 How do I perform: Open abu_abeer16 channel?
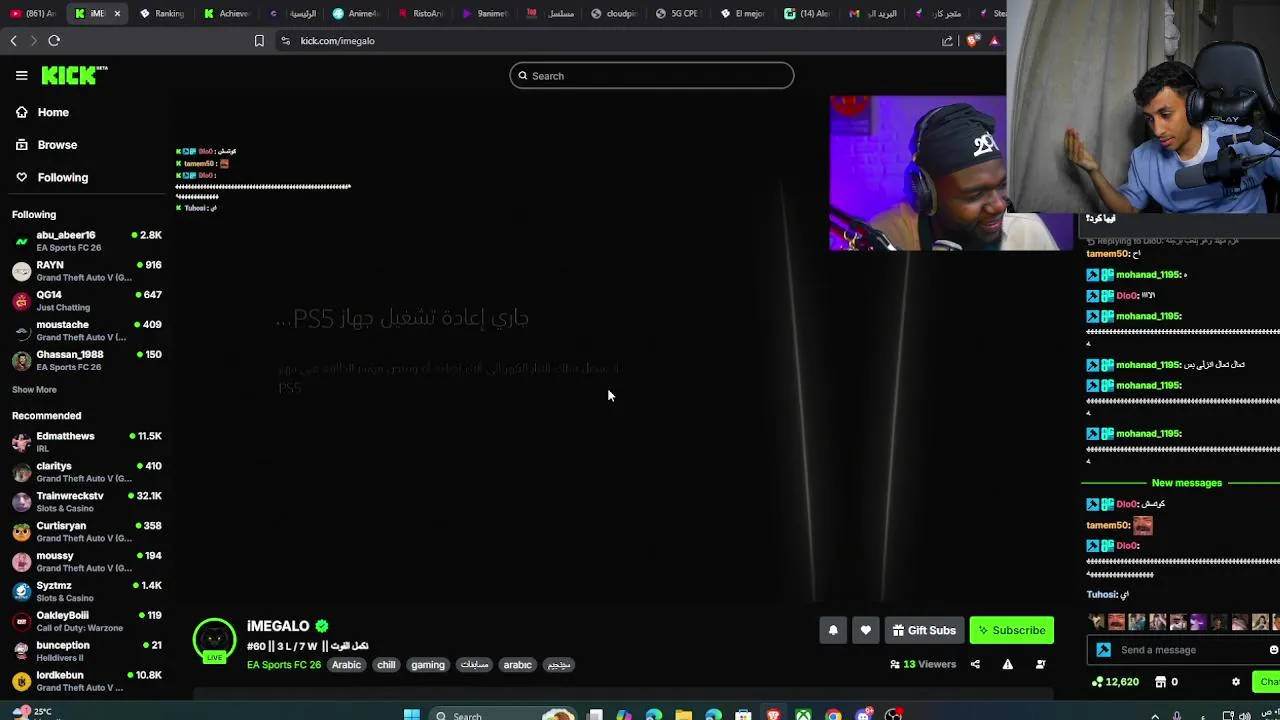(x=86, y=241)
